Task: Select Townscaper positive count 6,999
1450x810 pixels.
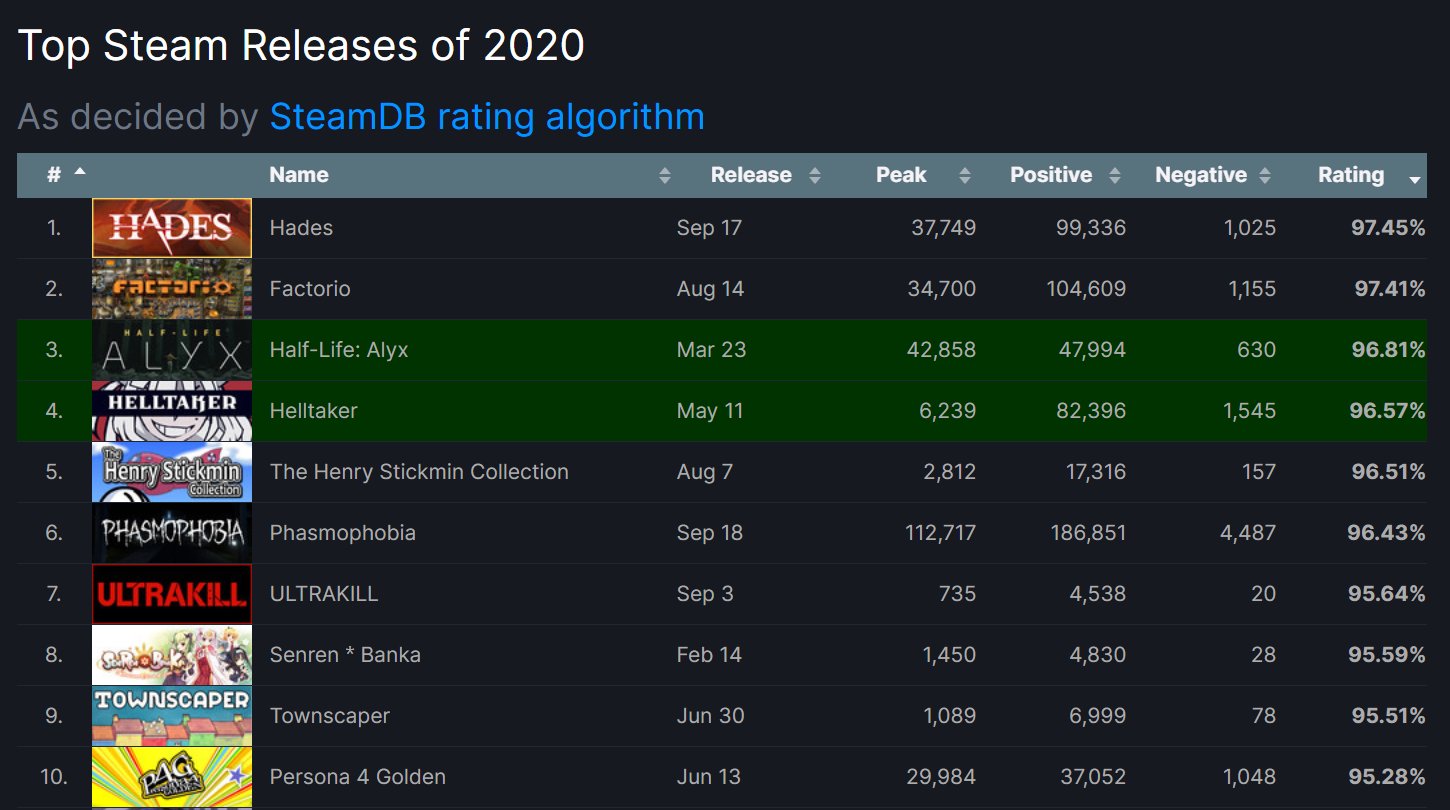Action: tap(1096, 716)
